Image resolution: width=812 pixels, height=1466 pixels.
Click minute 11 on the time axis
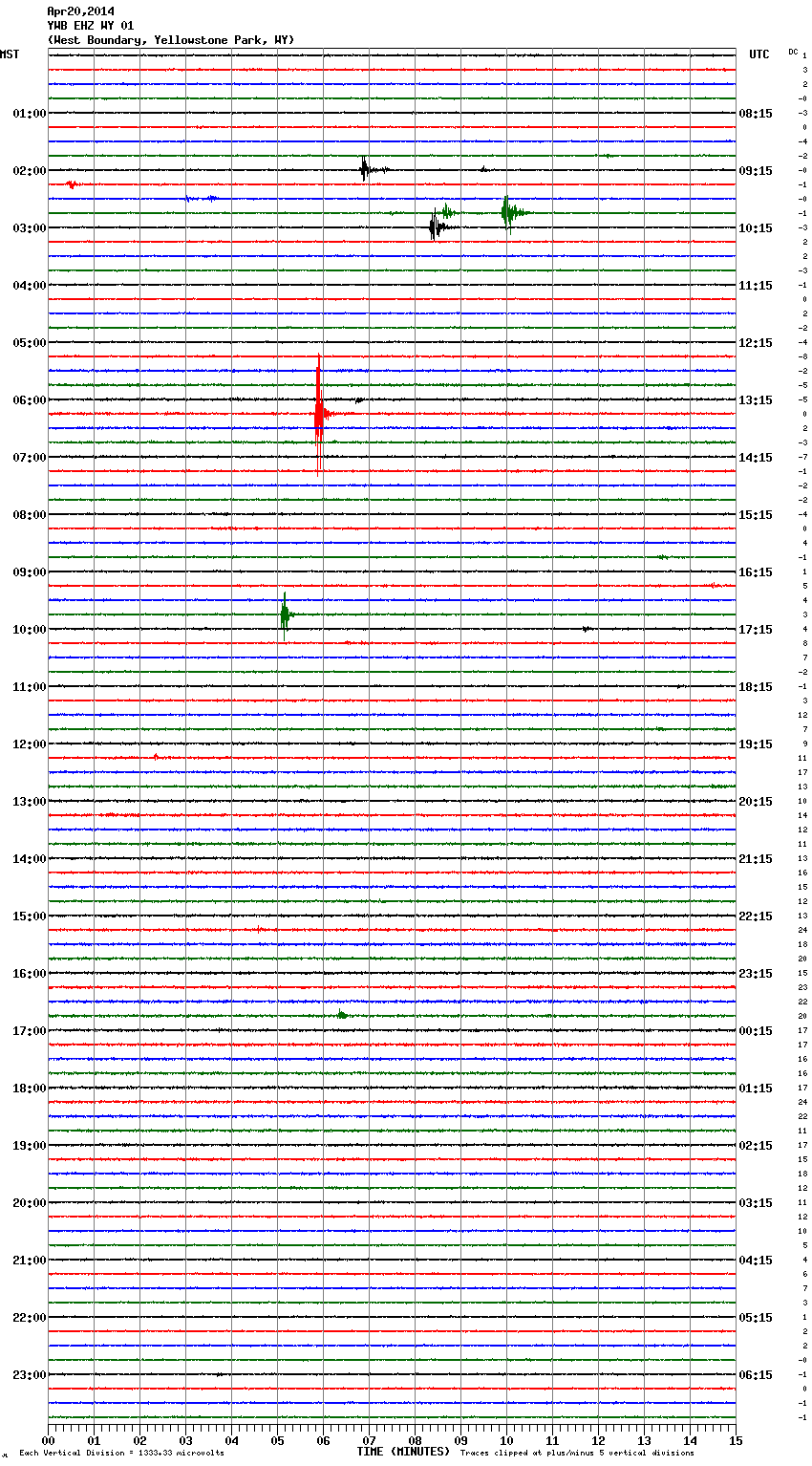point(552,1440)
